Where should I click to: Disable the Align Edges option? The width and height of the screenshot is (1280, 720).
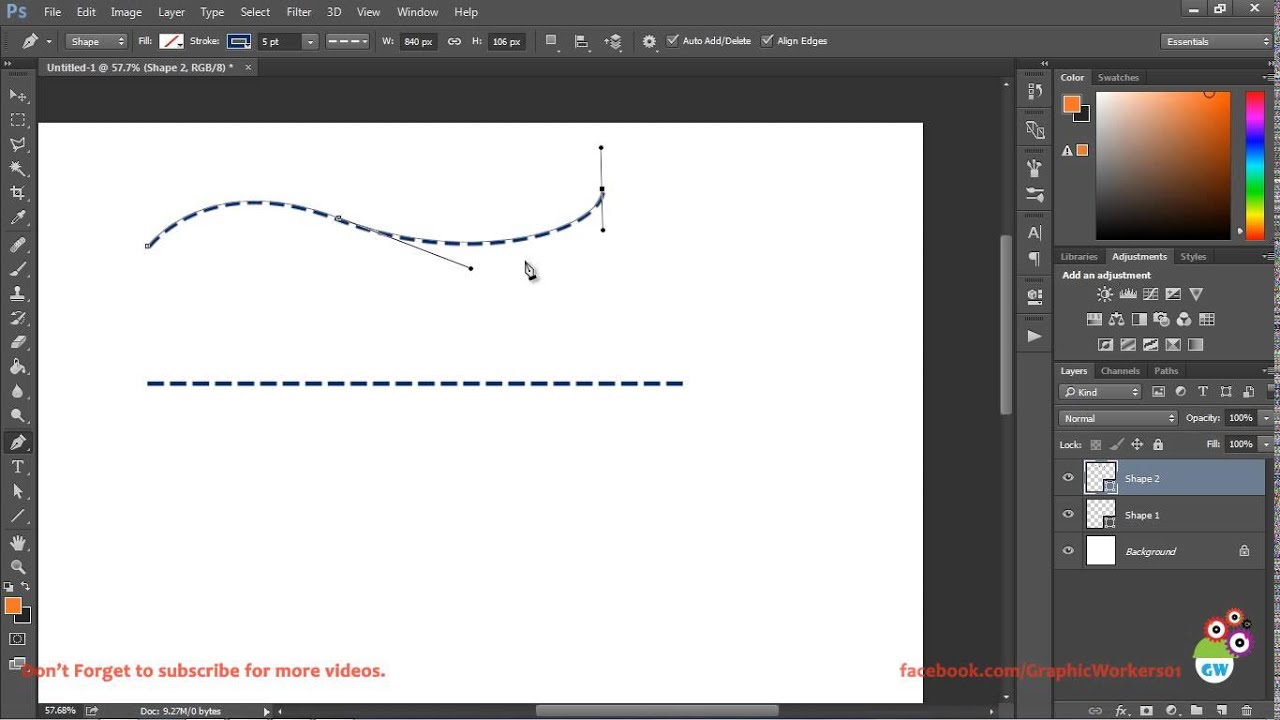[x=766, y=41]
